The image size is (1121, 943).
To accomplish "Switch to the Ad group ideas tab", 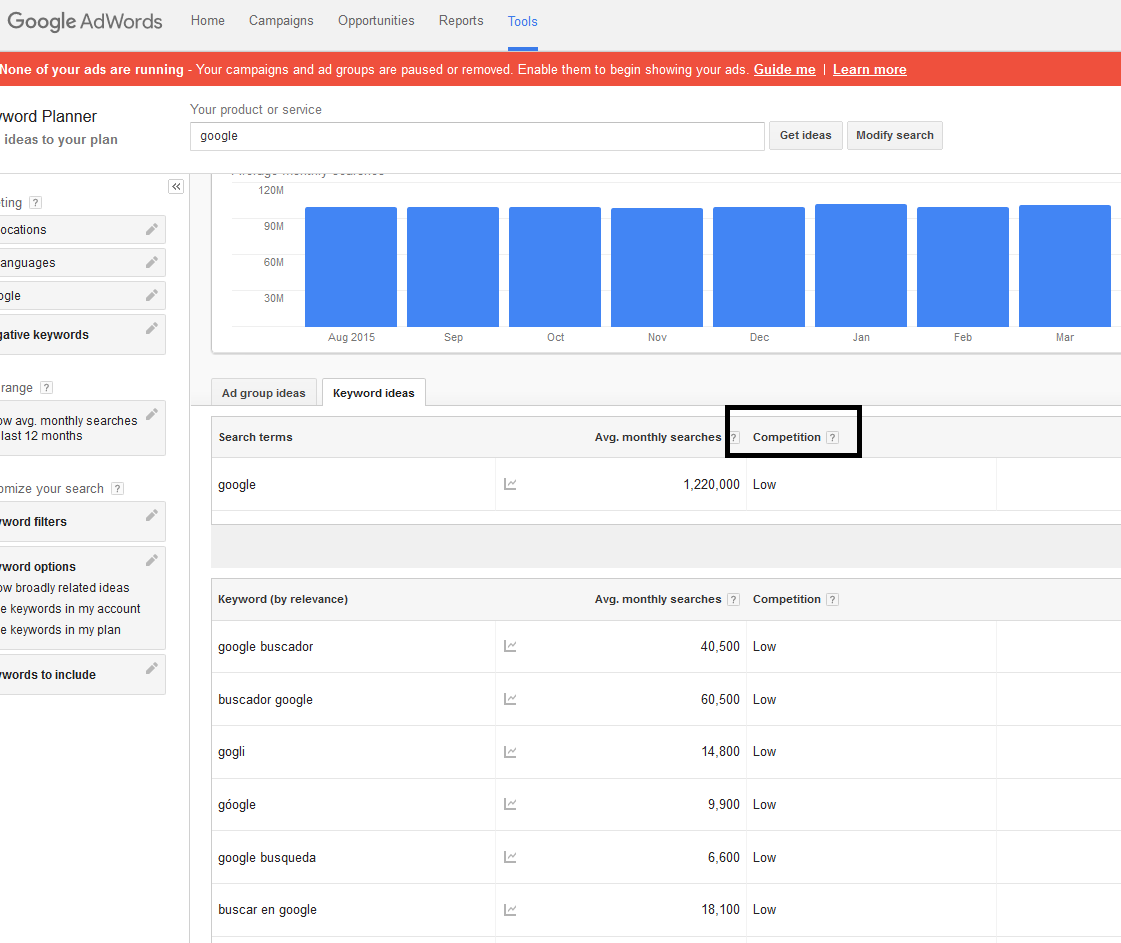I will pyautogui.click(x=264, y=392).
